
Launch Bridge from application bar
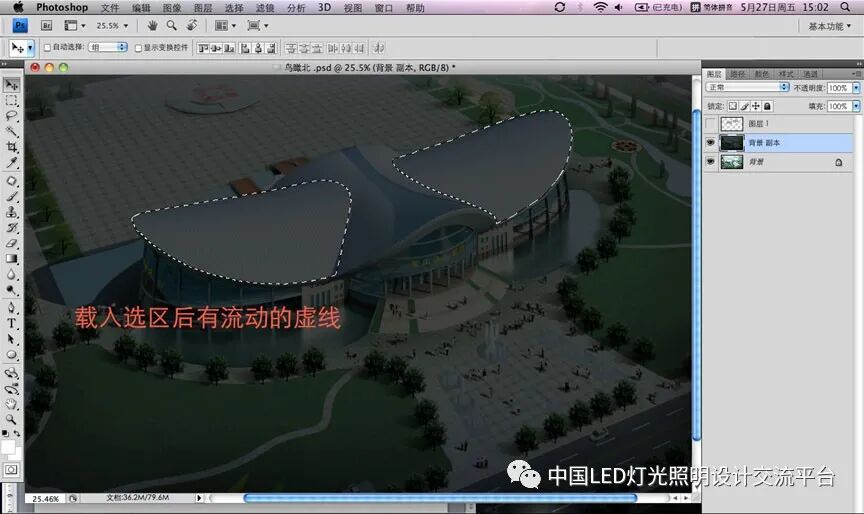[47, 25]
